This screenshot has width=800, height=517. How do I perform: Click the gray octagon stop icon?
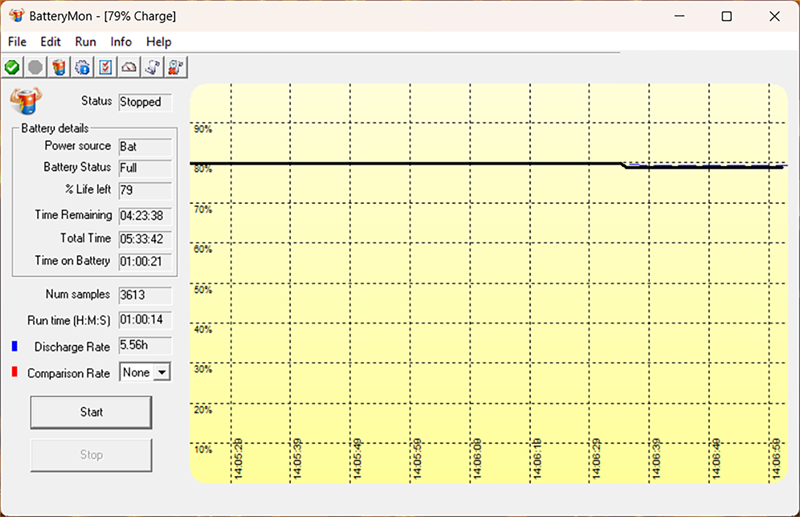(x=35, y=67)
